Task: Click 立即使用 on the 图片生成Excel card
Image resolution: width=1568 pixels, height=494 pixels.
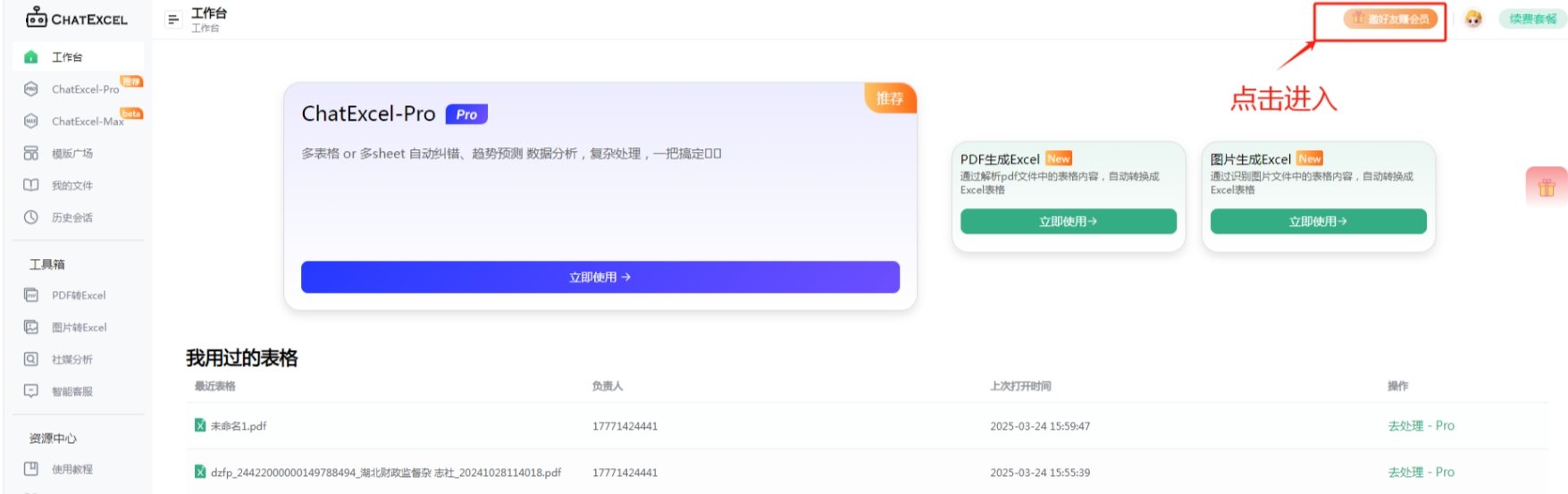Action: [1319, 222]
